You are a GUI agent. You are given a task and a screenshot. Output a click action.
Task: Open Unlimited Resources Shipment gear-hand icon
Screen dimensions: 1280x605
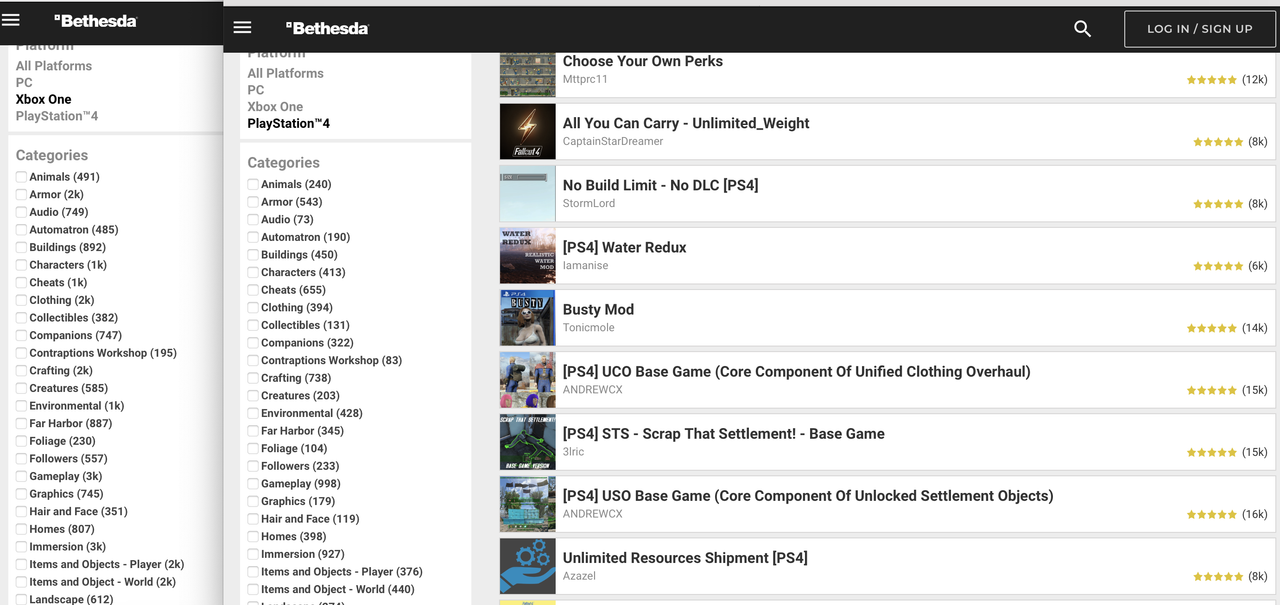[527, 566]
